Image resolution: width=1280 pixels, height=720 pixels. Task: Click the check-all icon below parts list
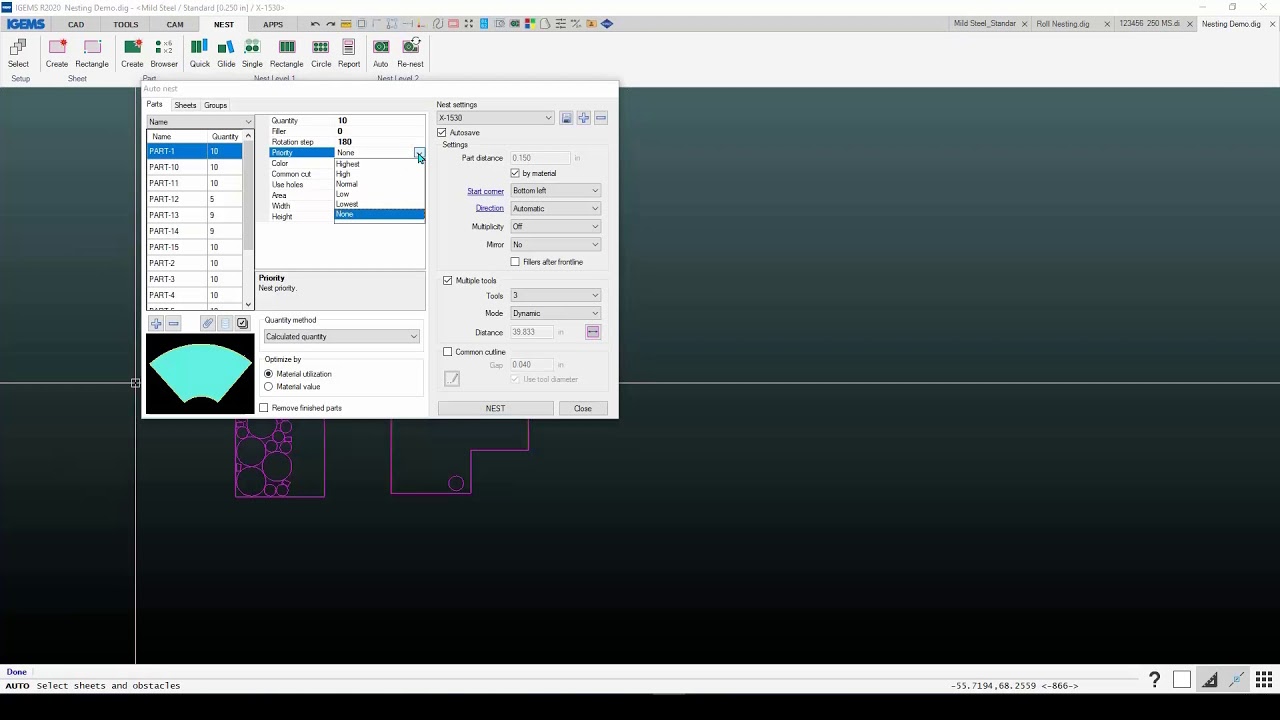coord(242,324)
